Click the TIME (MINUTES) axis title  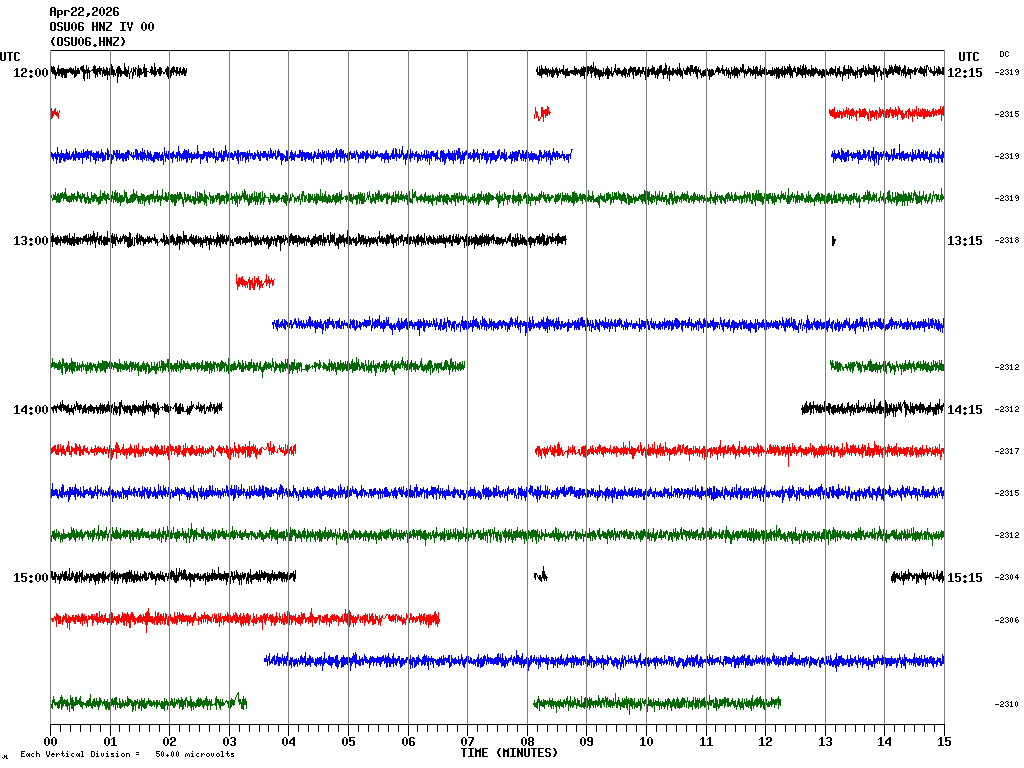(x=509, y=753)
